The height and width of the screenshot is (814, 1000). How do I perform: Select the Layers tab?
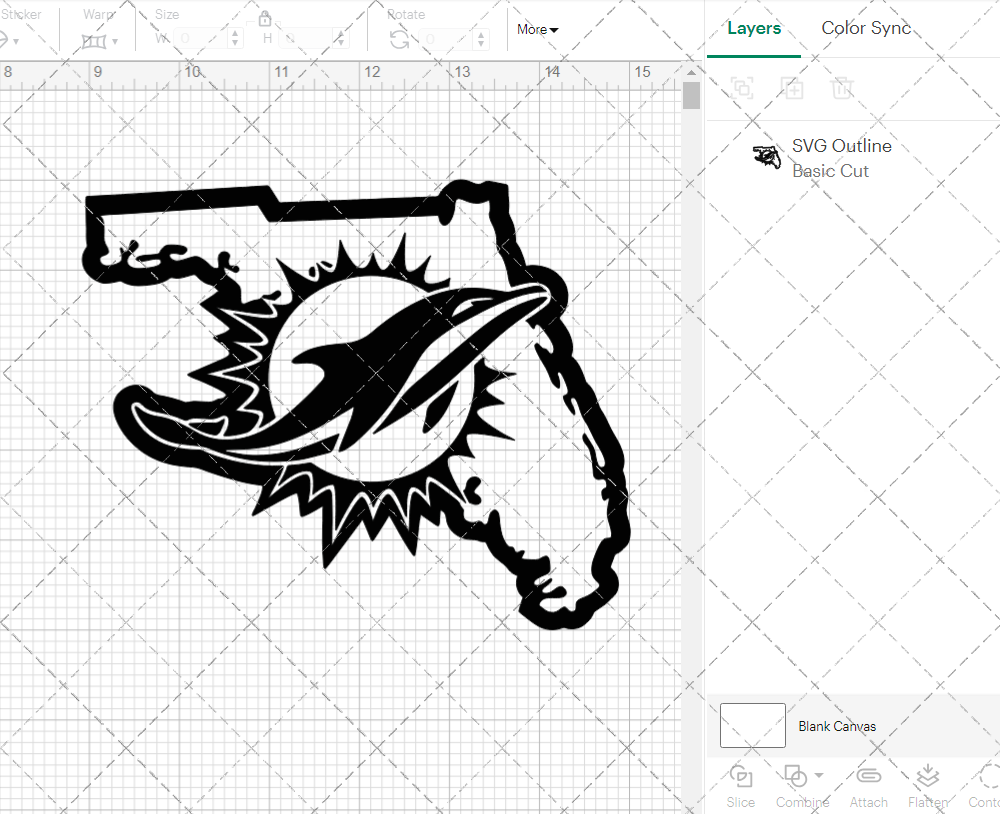tap(754, 28)
